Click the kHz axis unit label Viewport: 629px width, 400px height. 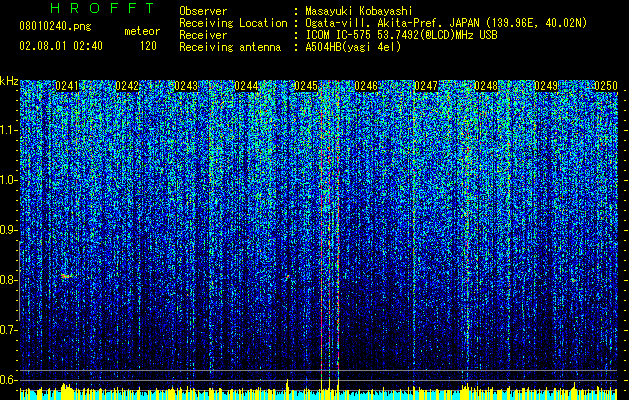point(9,81)
